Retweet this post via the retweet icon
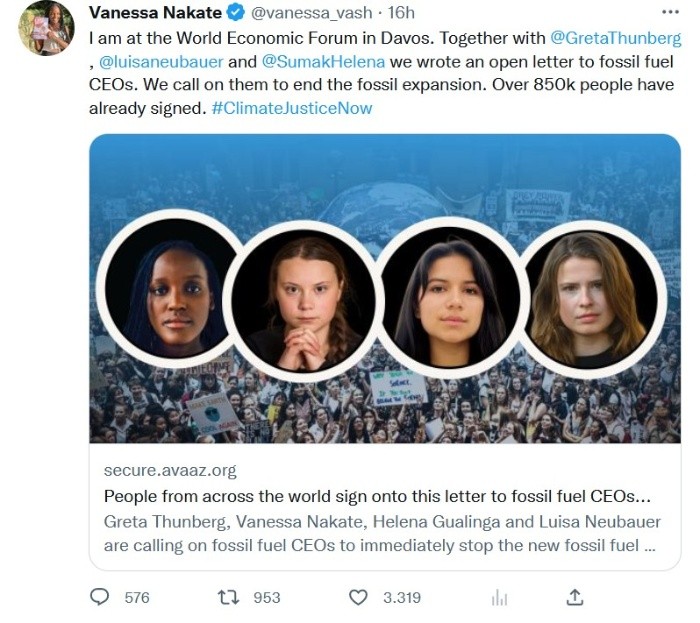This screenshot has width=700, height=623. coord(229,597)
